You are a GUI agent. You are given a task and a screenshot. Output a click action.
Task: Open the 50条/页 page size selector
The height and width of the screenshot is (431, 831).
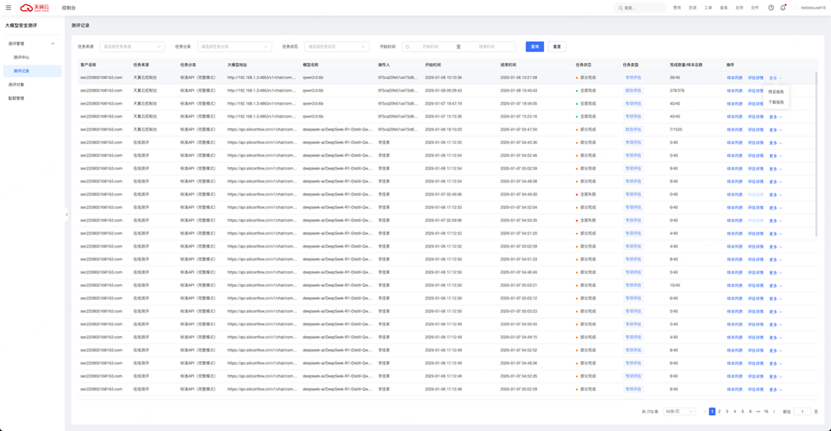coord(679,411)
